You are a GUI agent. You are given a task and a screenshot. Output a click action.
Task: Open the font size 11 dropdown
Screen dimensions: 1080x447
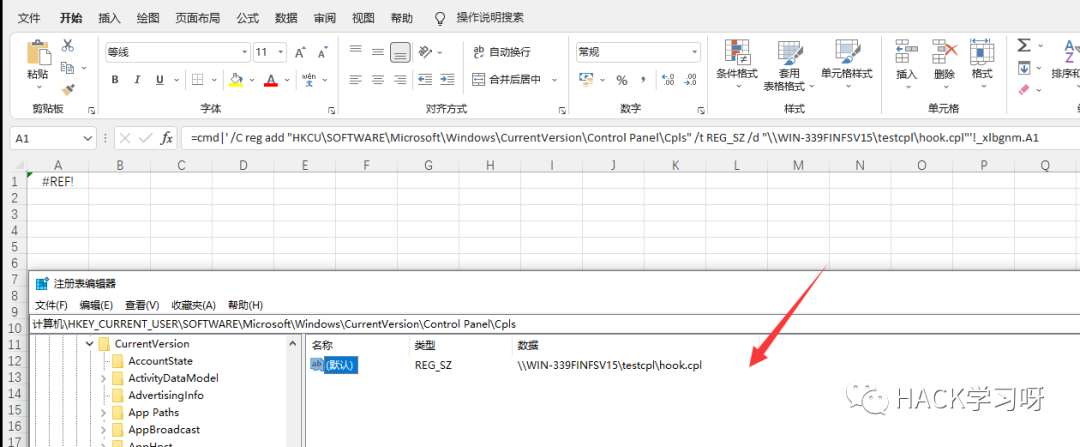(x=280, y=52)
